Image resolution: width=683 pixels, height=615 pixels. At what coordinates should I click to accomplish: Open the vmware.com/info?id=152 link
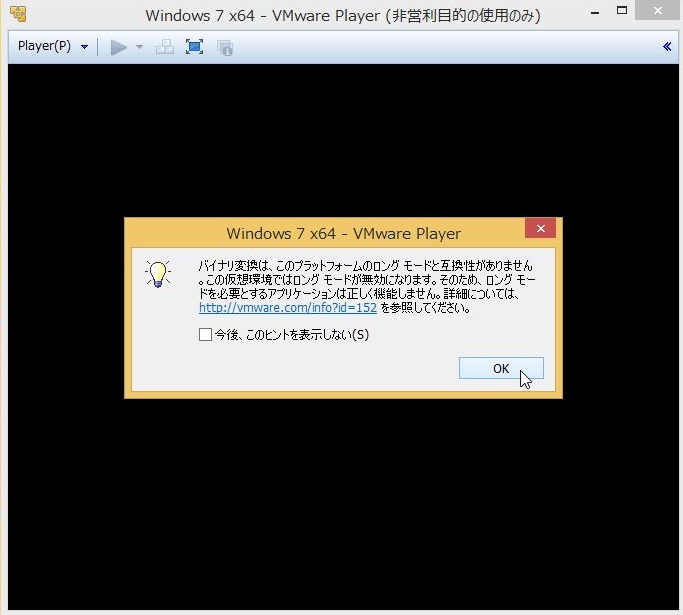point(287,308)
